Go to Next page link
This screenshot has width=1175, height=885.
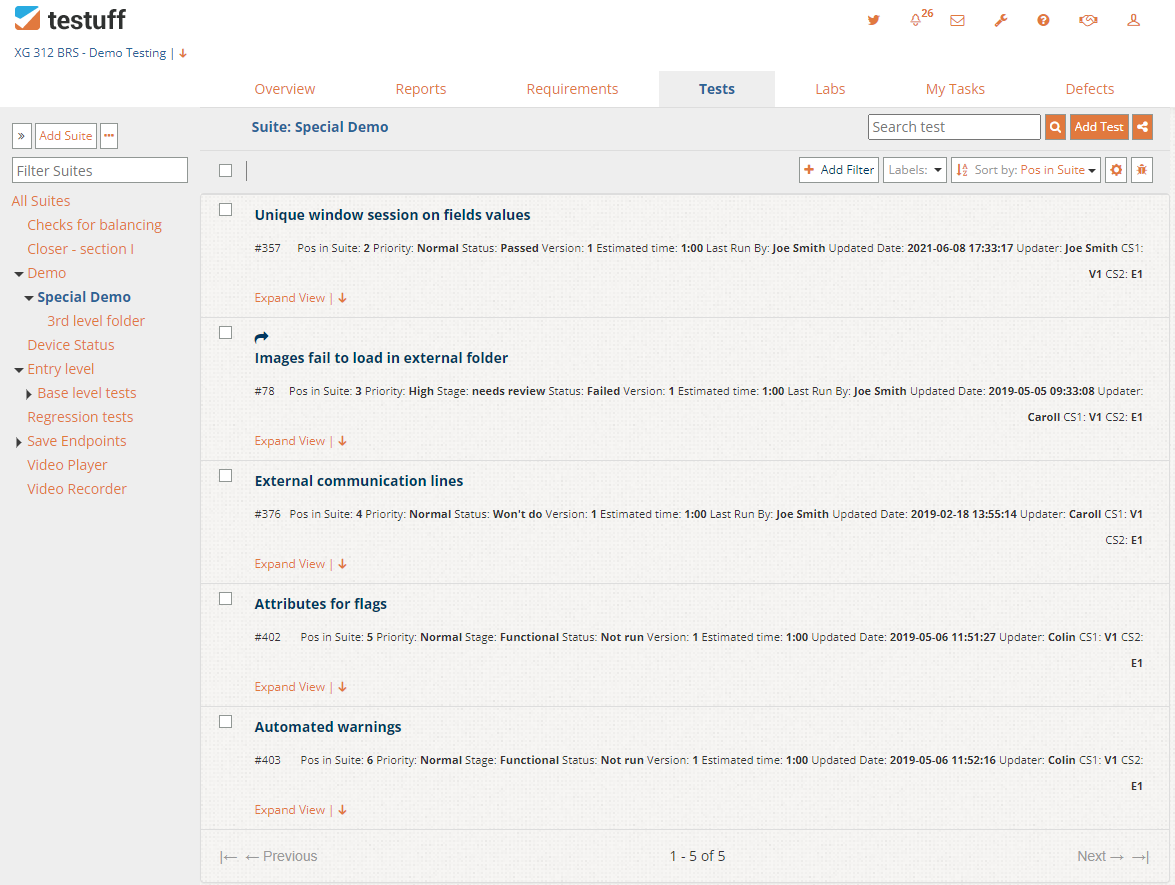1100,857
